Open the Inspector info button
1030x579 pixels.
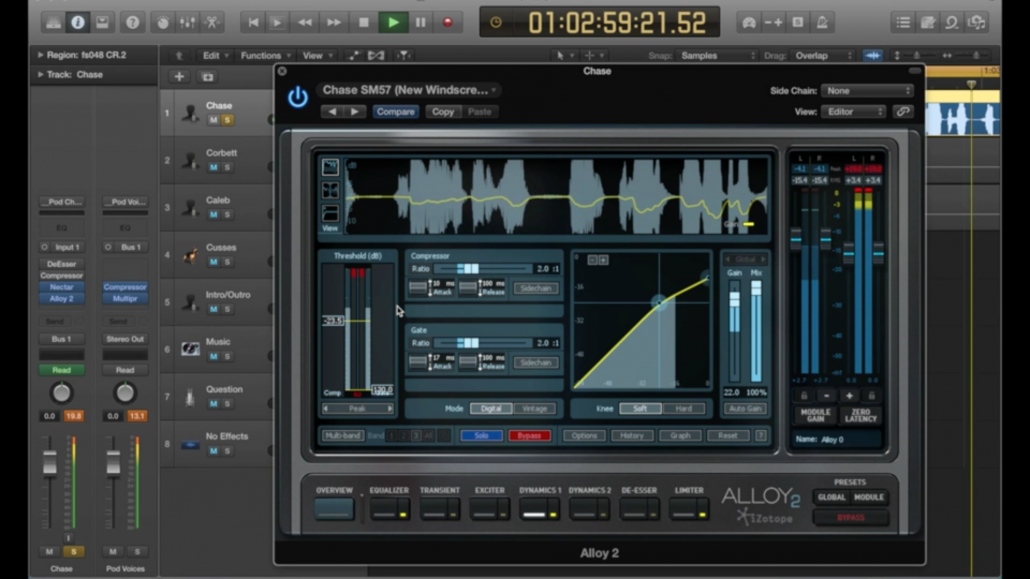[x=78, y=22]
